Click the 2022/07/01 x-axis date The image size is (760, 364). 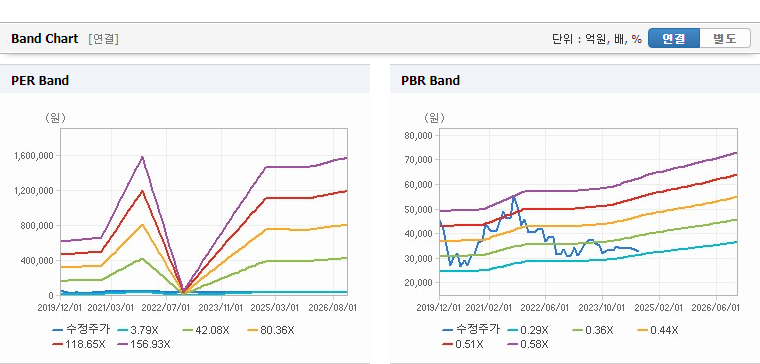click(166, 307)
